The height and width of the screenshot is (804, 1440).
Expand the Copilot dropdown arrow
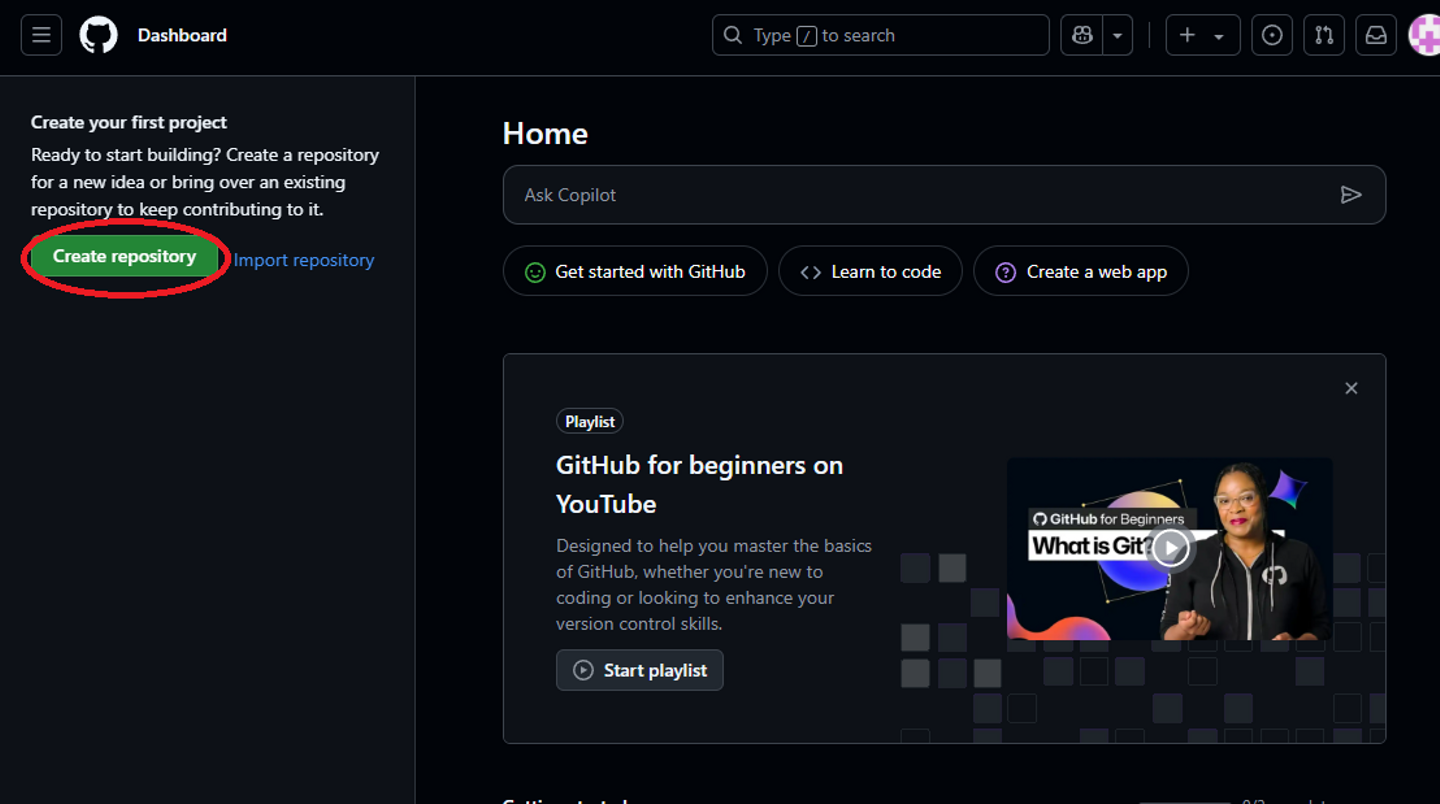pos(1118,35)
